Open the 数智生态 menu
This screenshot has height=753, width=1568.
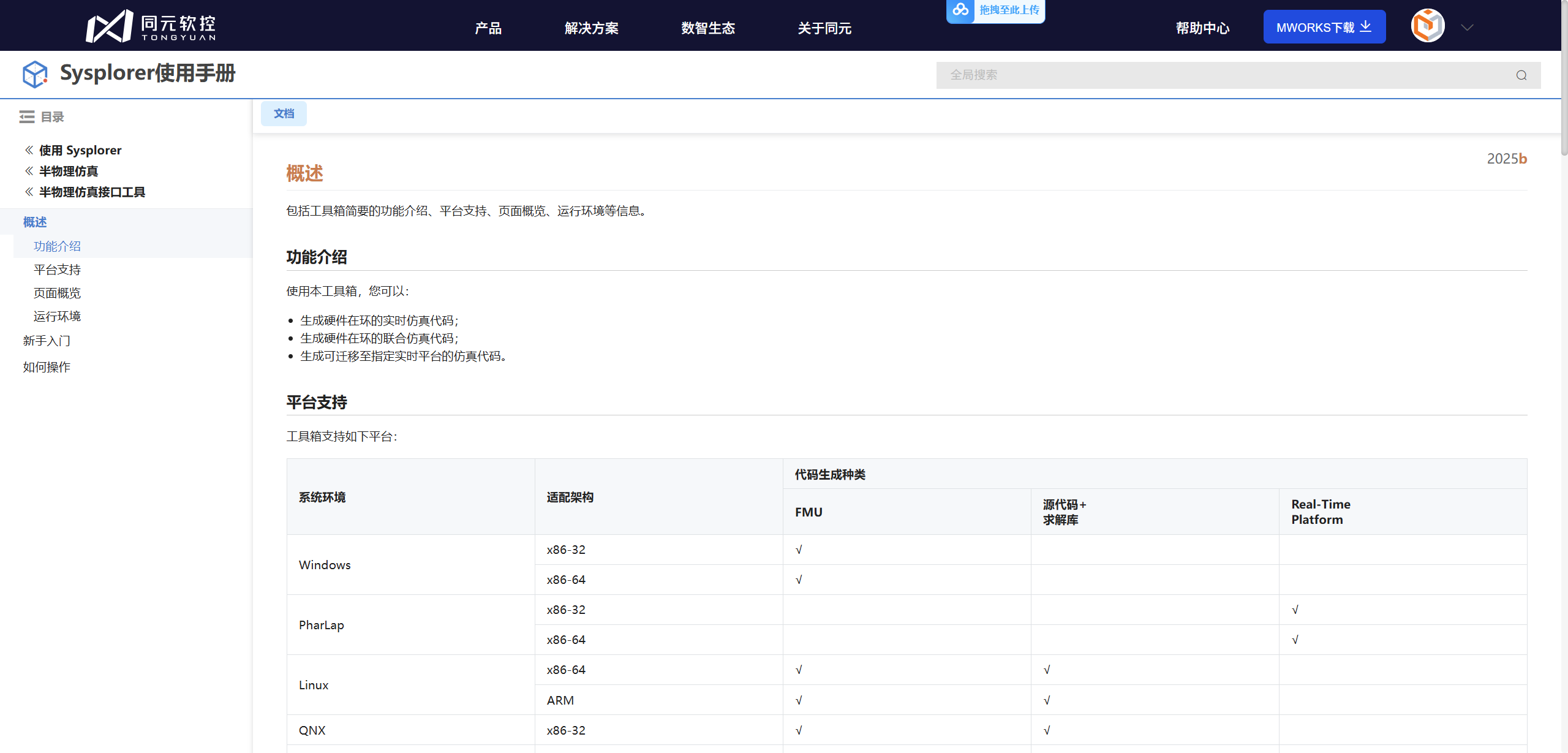708,28
